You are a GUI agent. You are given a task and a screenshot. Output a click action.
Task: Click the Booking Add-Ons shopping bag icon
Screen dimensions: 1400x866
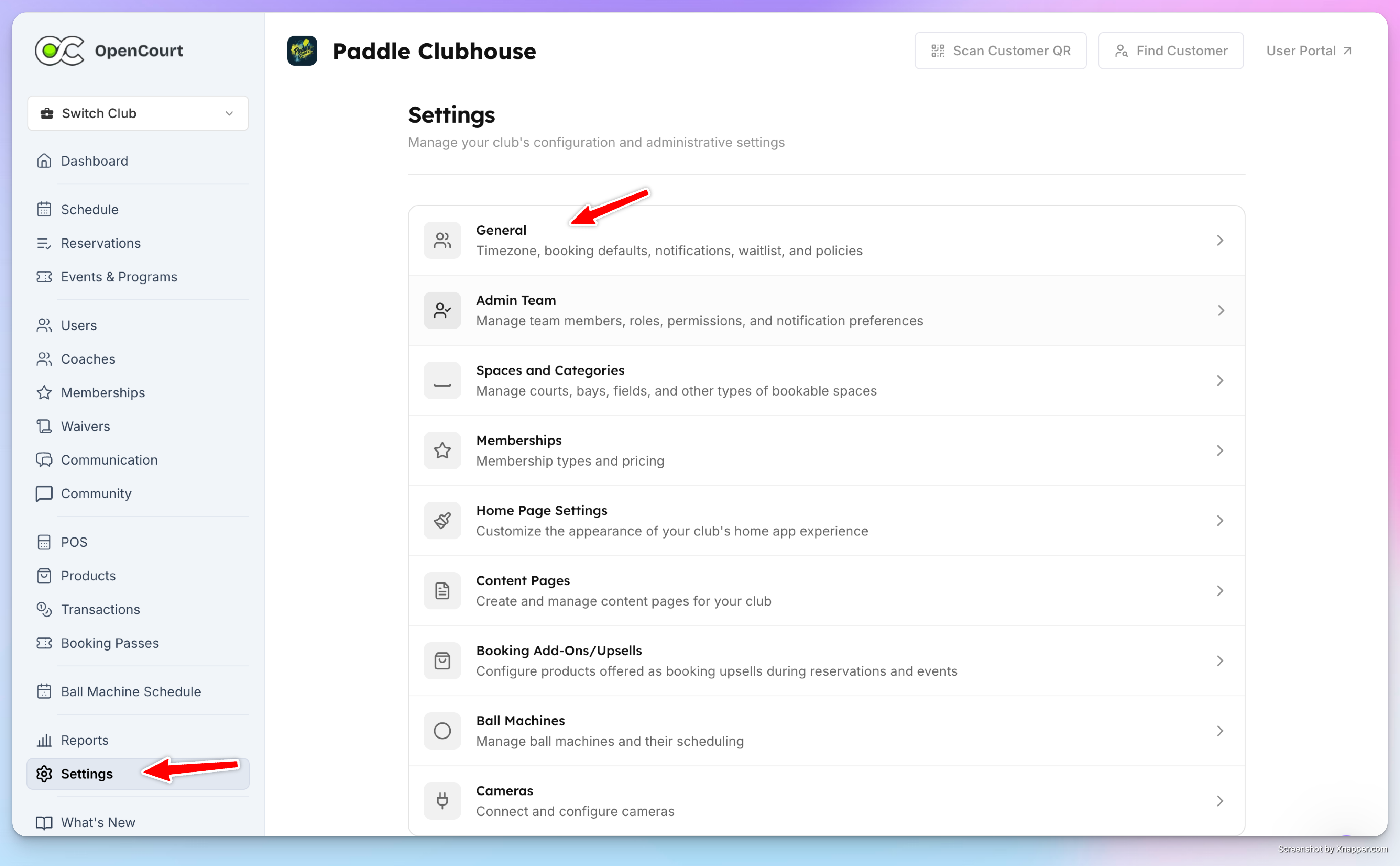point(442,661)
